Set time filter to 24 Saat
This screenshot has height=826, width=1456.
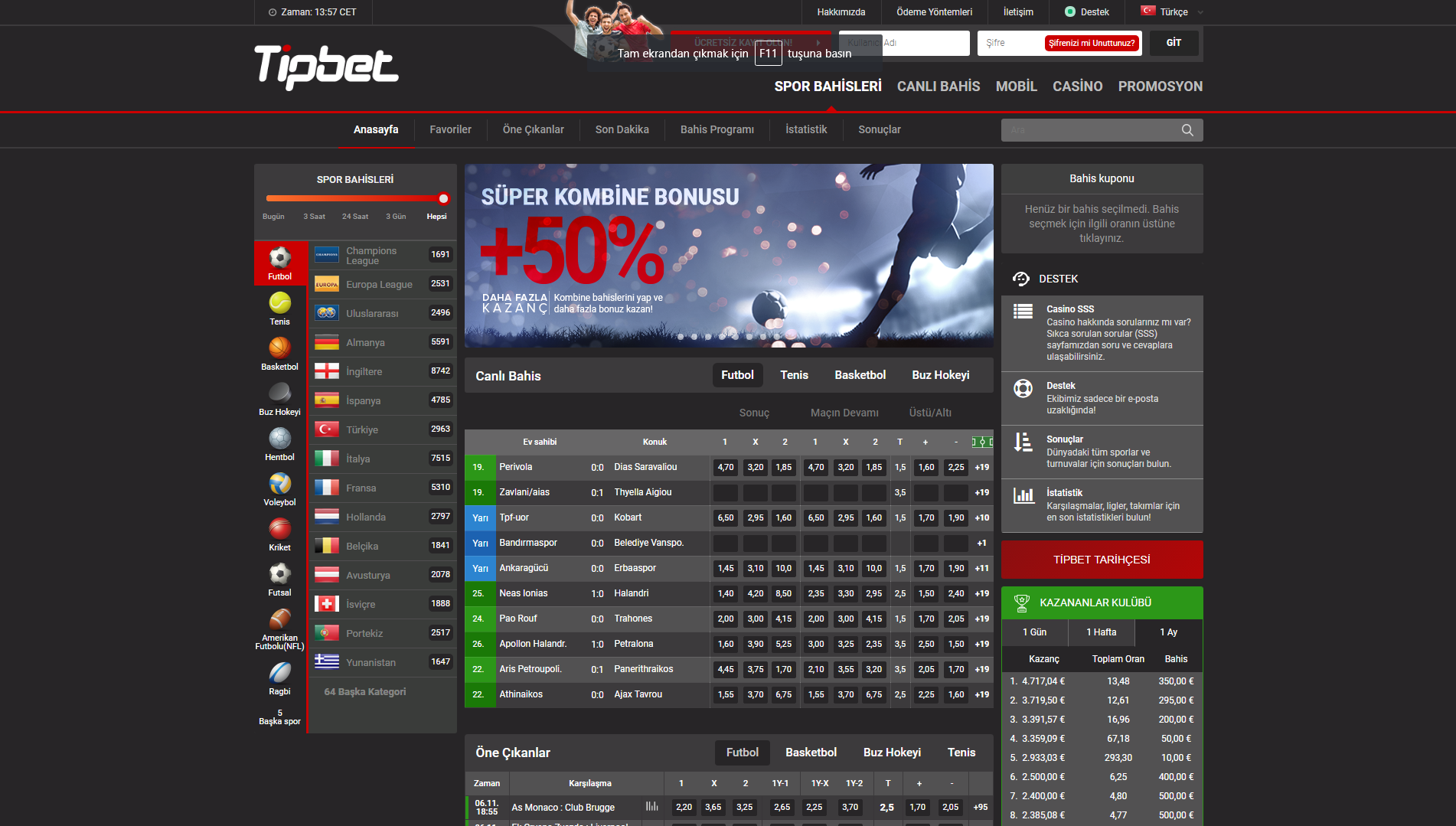click(x=355, y=217)
